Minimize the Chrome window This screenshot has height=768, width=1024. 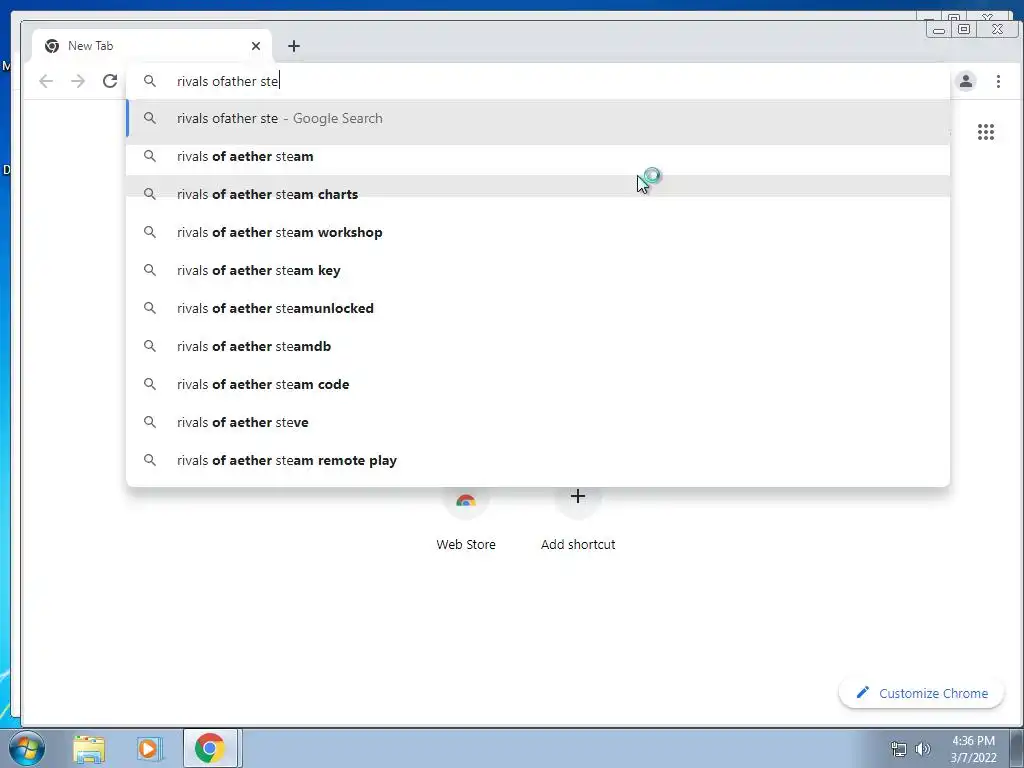[938, 29]
